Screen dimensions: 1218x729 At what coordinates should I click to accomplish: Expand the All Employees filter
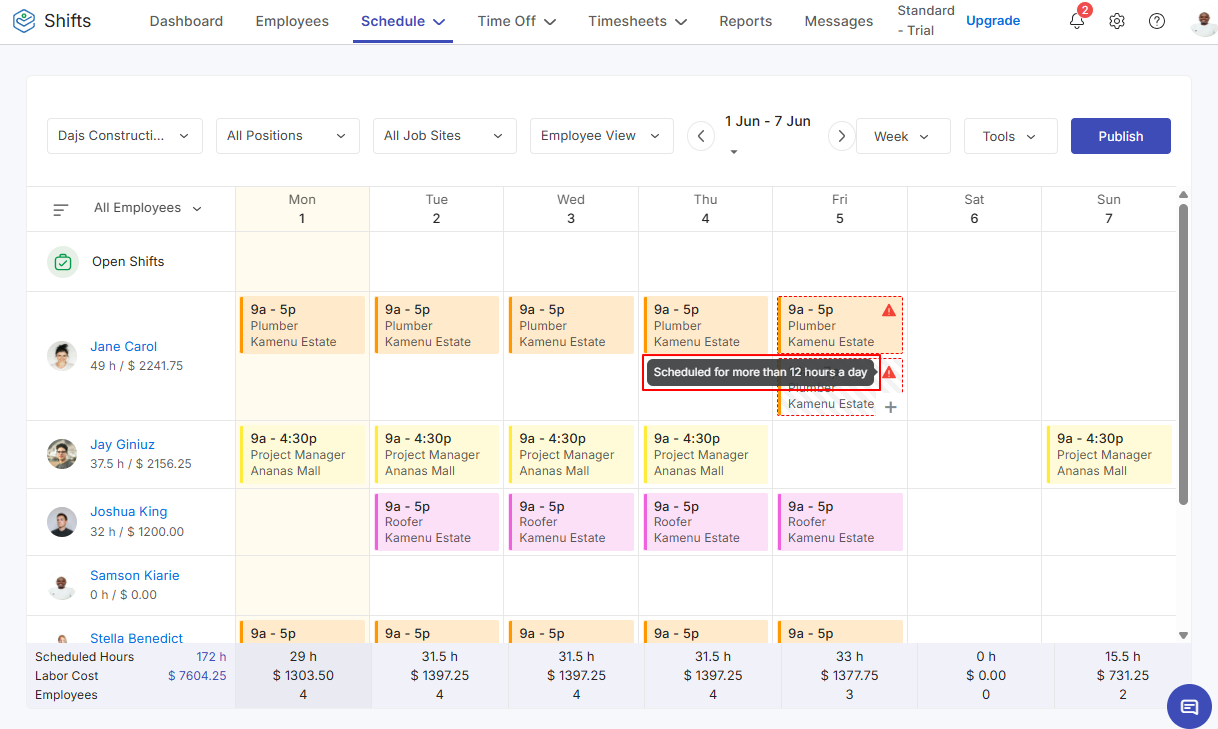click(x=148, y=208)
